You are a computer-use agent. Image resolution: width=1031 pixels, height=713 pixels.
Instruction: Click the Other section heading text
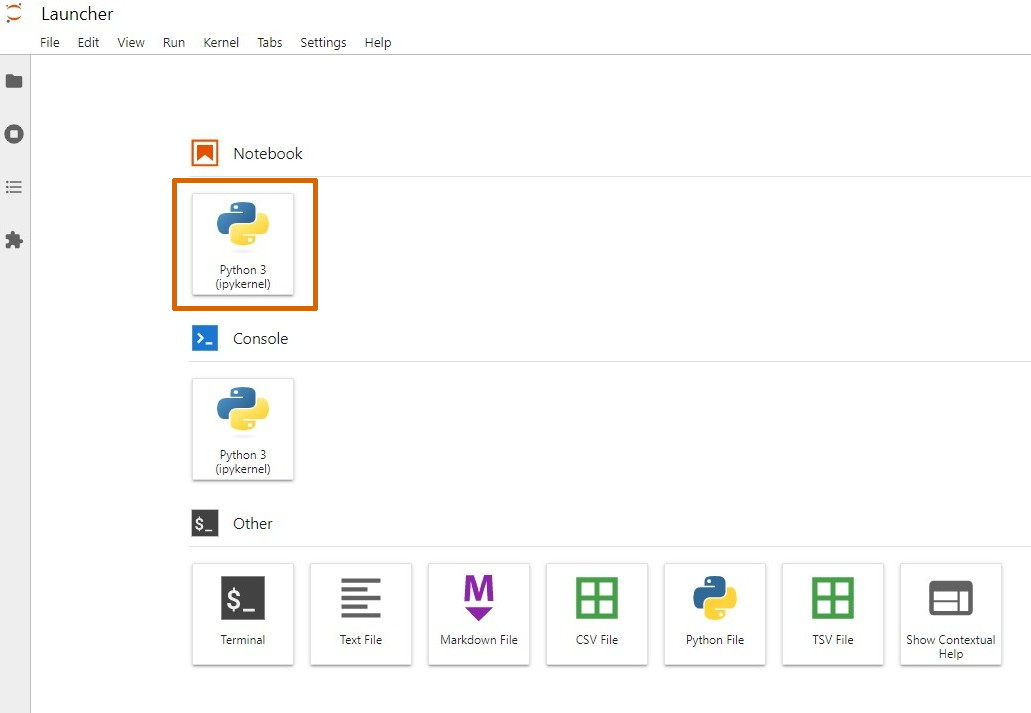click(252, 523)
